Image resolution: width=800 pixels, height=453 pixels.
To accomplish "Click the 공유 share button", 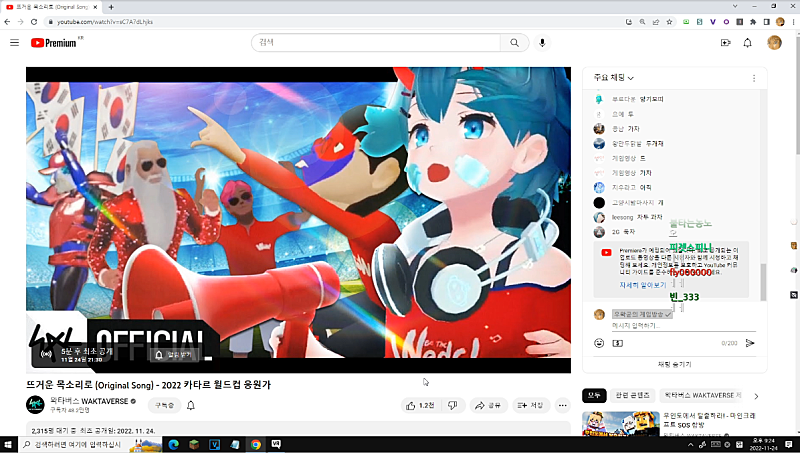I will [488, 406].
